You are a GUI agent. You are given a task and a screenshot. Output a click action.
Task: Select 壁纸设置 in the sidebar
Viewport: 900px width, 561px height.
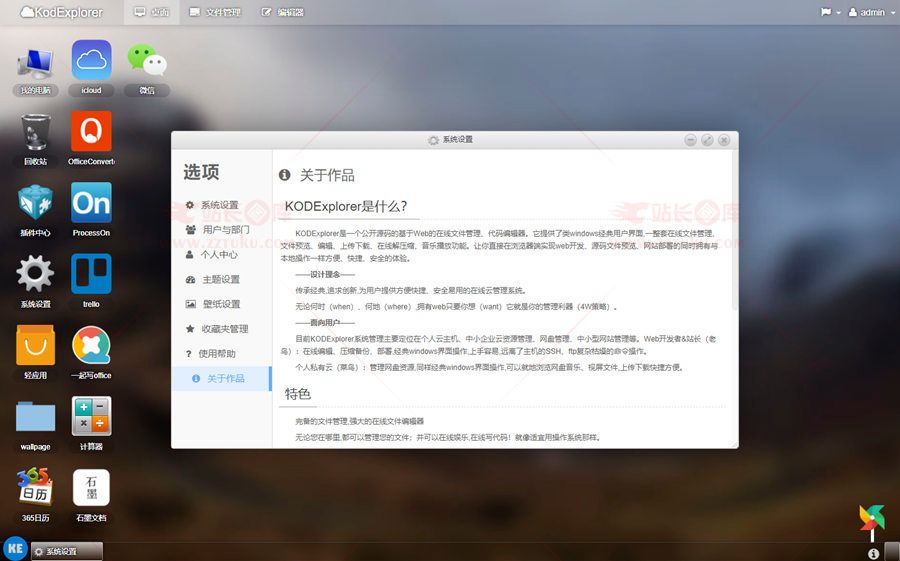point(221,304)
